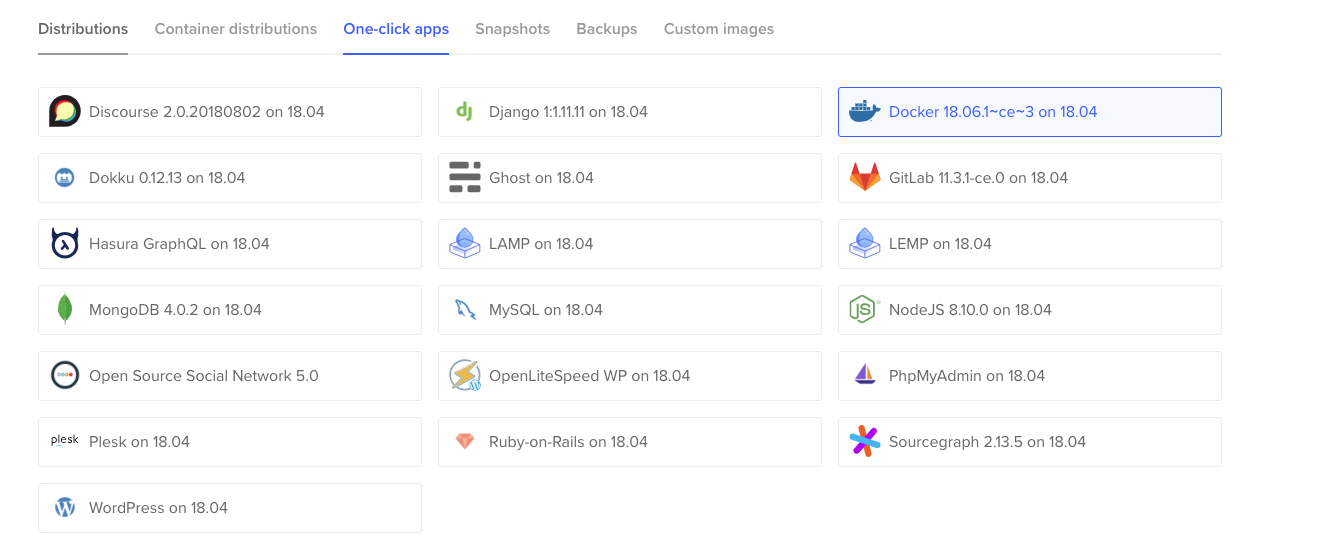The height and width of the screenshot is (555, 1333).
Task: Click the Hasura GraphQL lambda icon
Action: (64, 244)
